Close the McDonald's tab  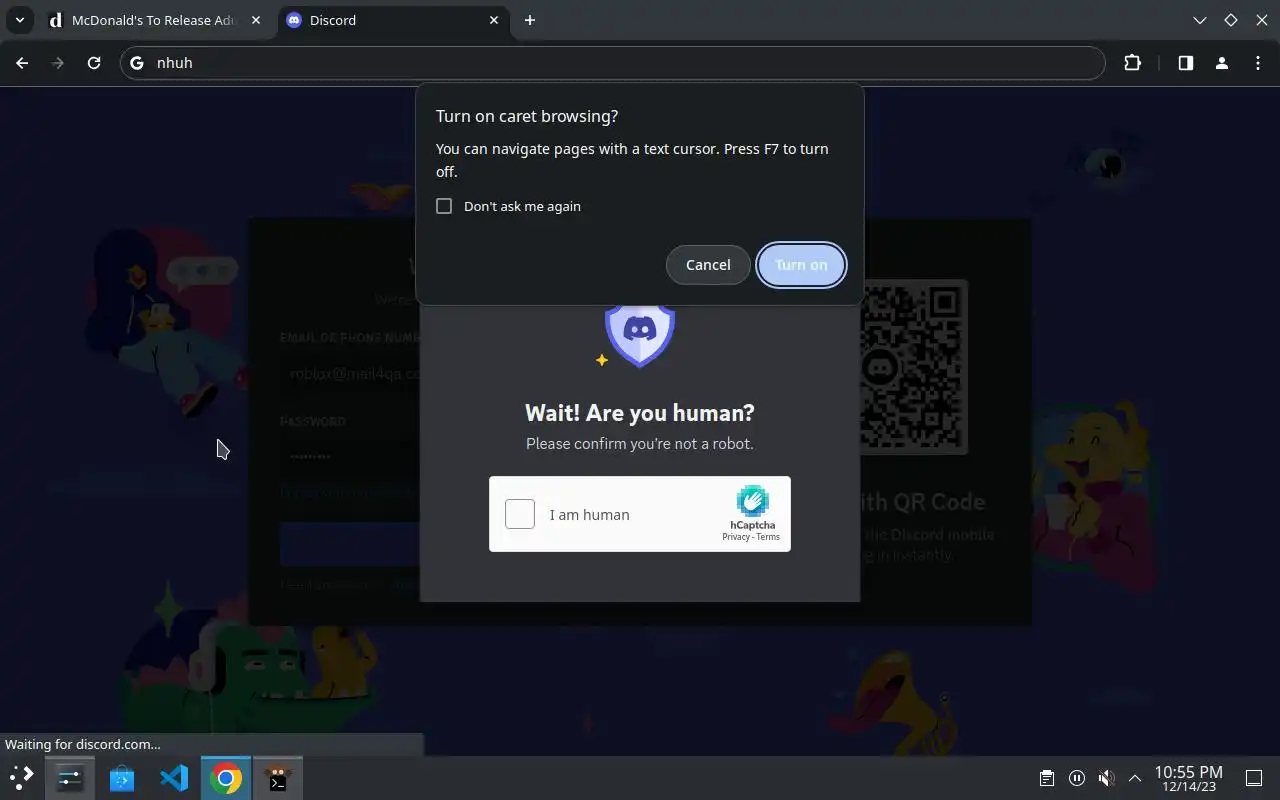[x=257, y=20]
